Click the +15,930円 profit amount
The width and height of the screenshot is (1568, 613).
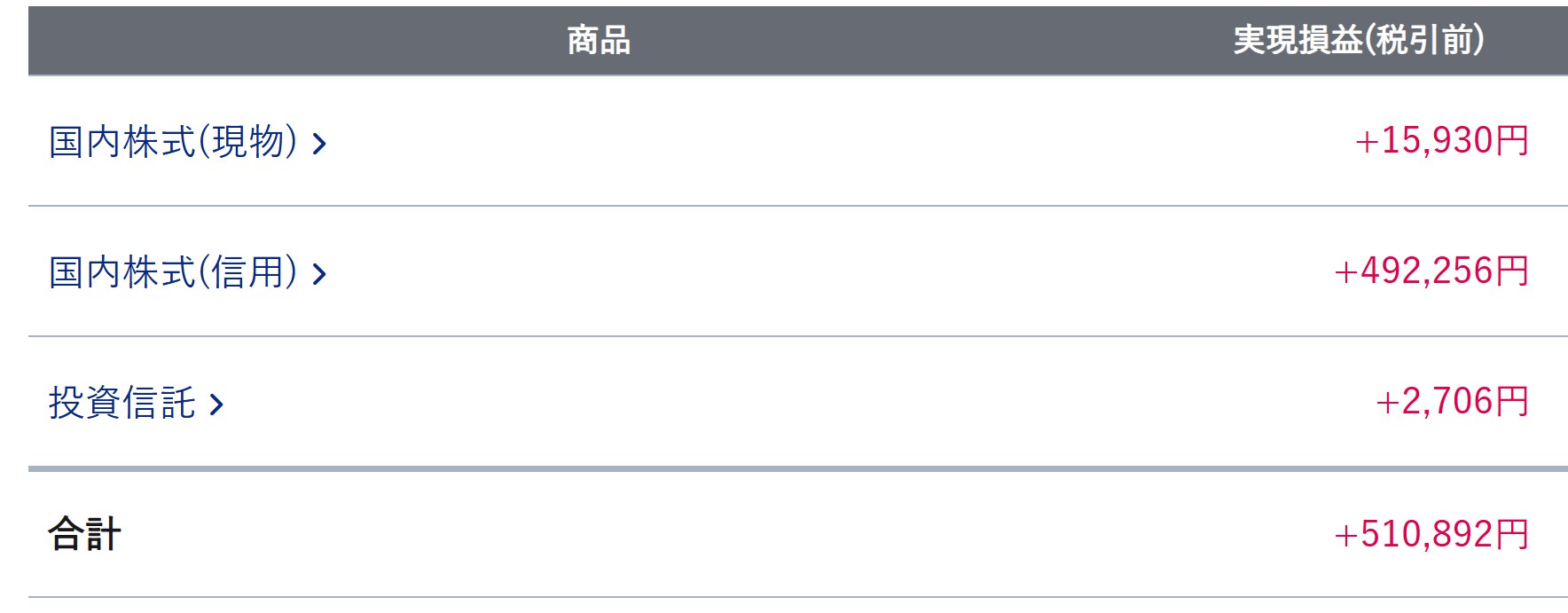[x=1441, y=141]
